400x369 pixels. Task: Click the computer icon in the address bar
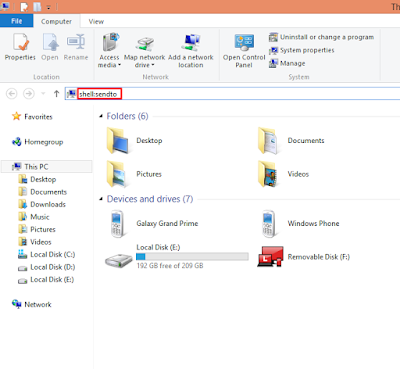click(71, 94)
